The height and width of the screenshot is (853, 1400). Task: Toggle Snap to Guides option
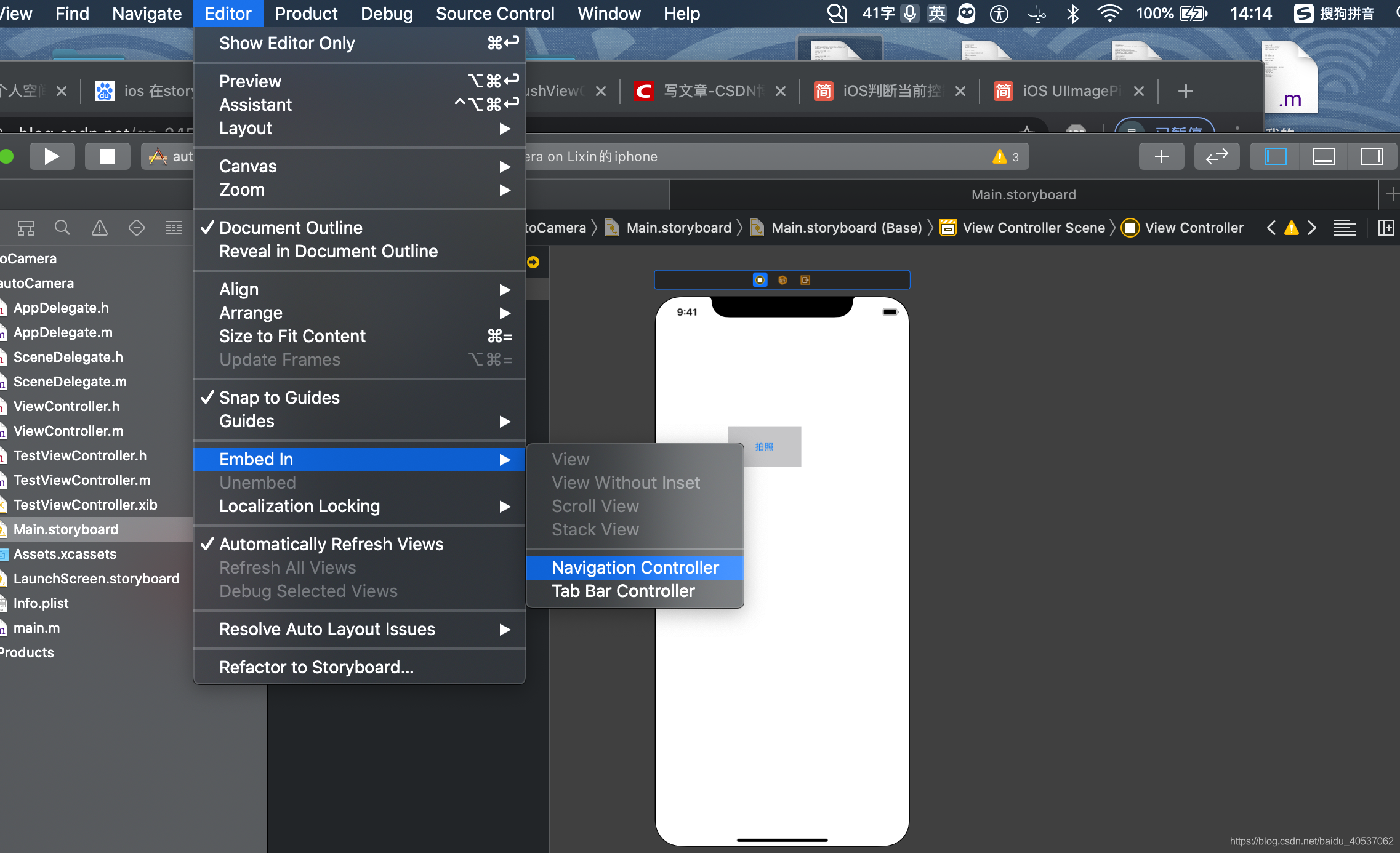[x=279, y=398]
